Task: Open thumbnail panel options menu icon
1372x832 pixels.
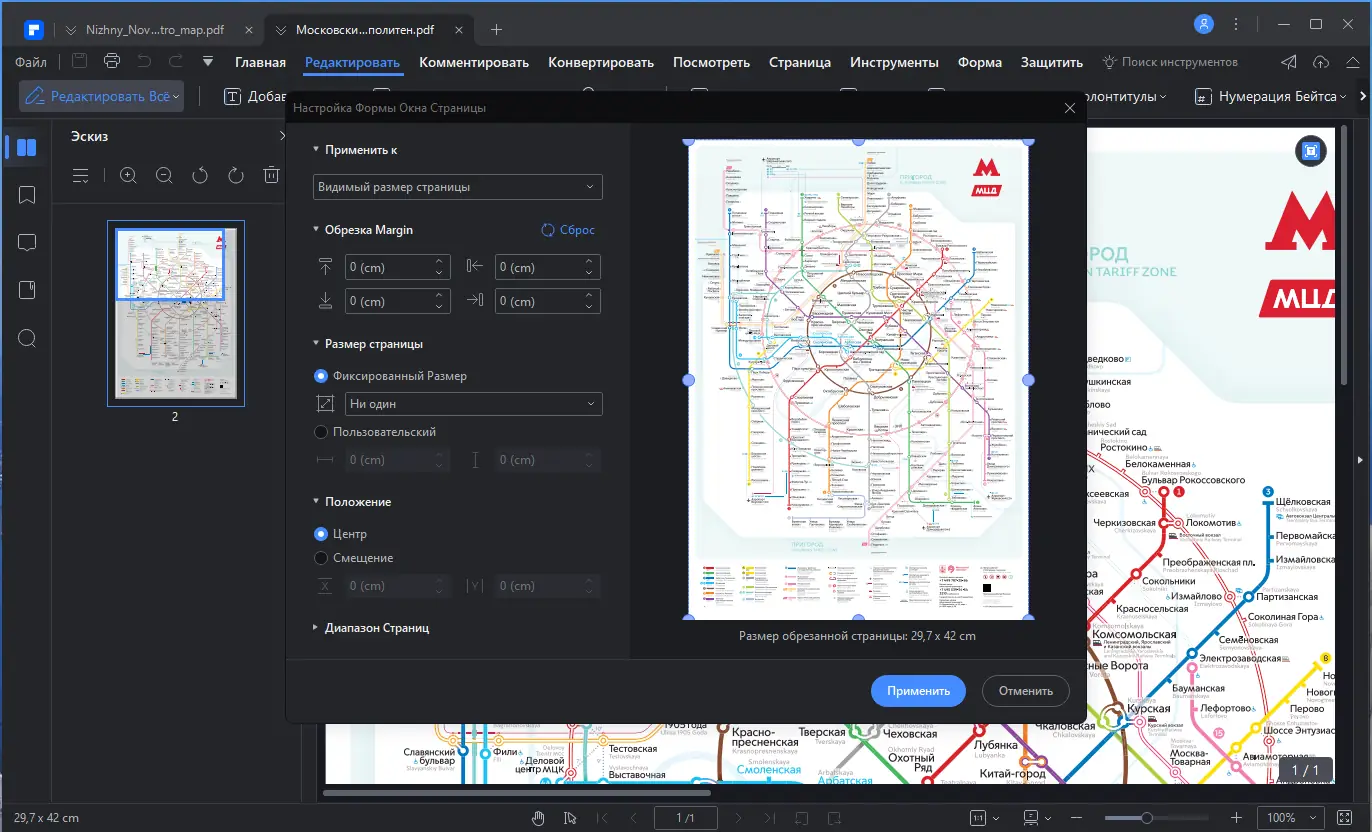Action: [x=81, y=176]
